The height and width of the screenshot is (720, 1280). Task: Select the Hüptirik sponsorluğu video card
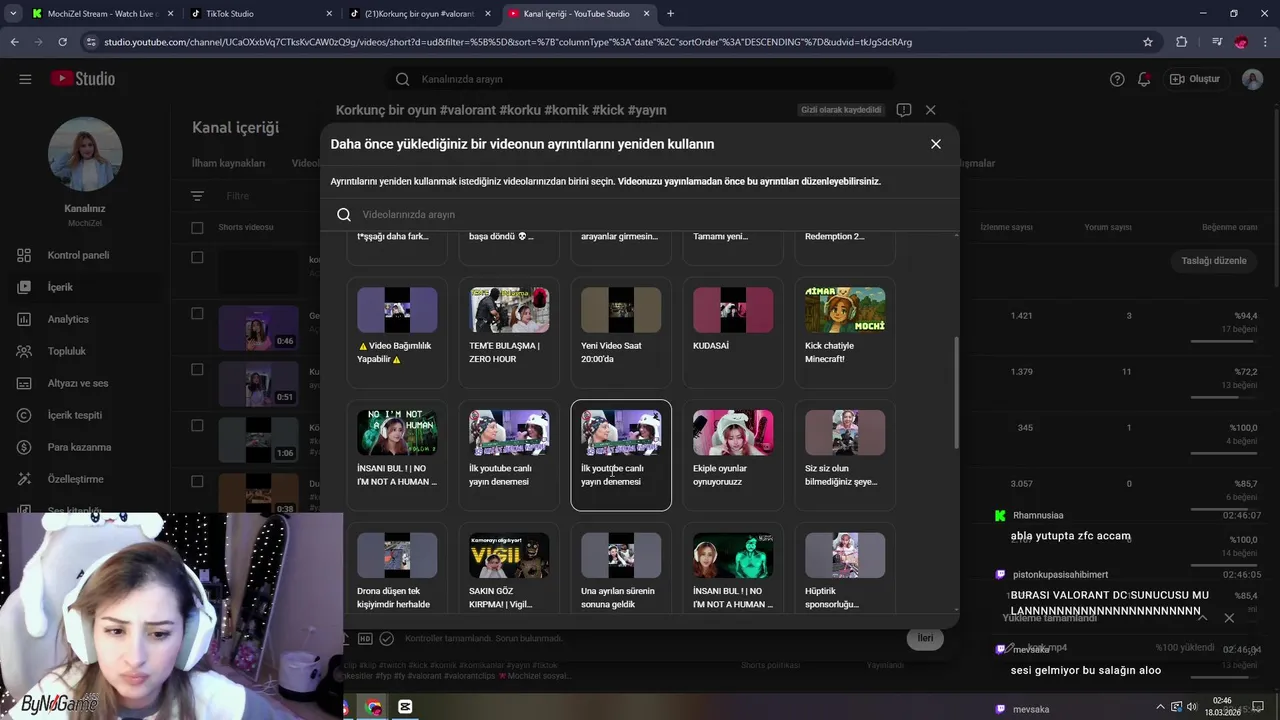pyautogui.click(x=845, y=570)
